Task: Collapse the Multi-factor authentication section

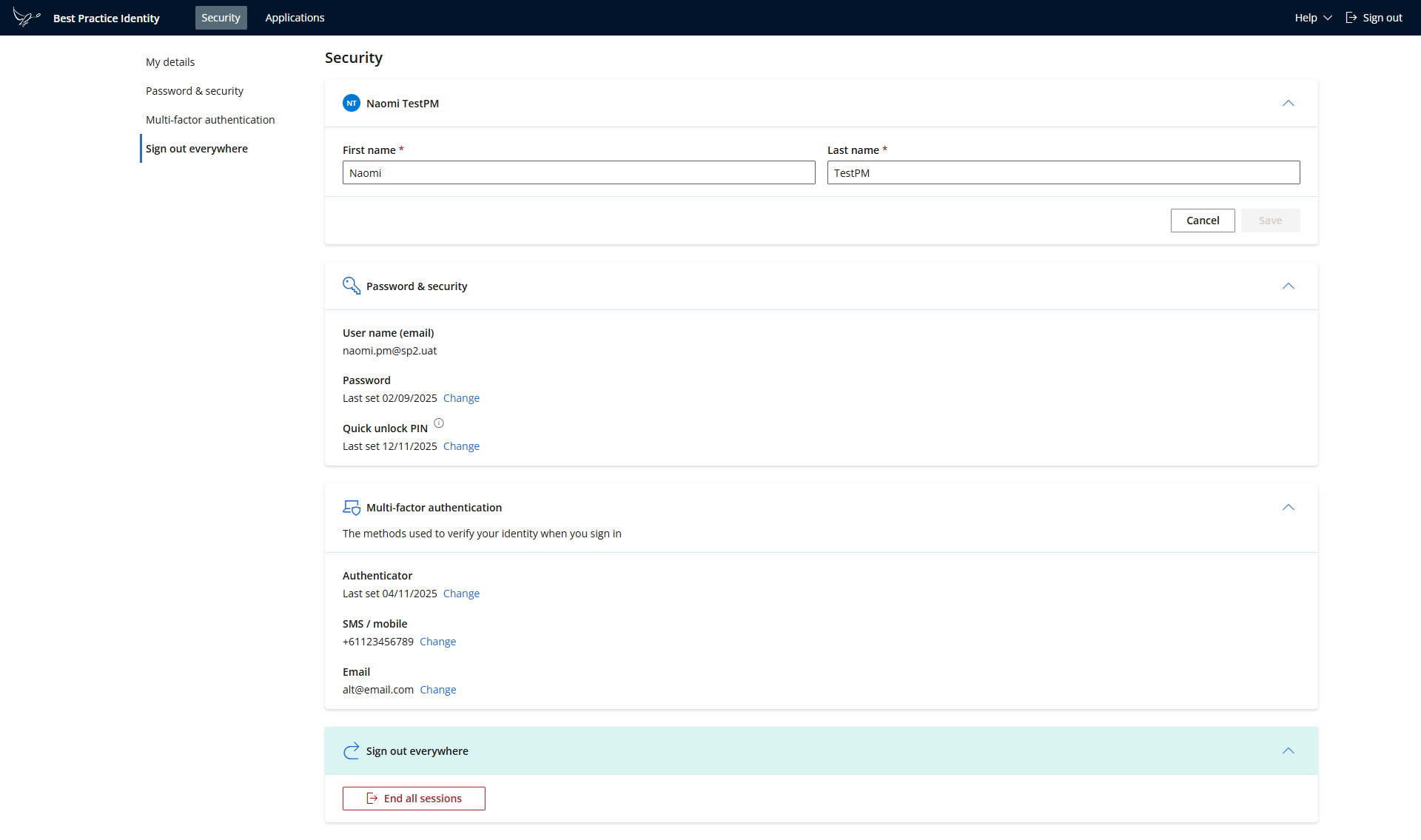Action: [1289, 508]
